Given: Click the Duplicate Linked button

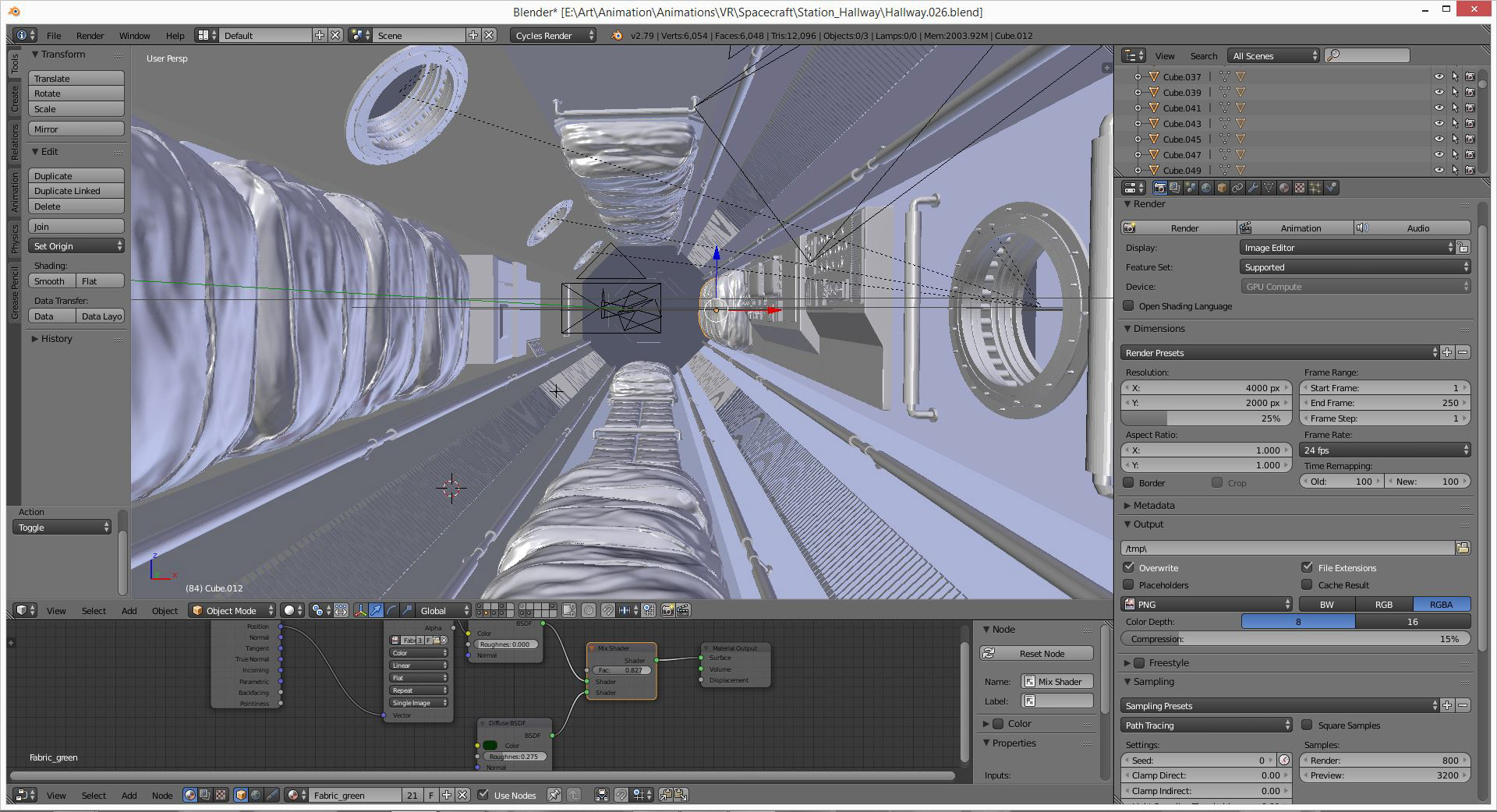Looking at the screenshot, I should point(76,190).
